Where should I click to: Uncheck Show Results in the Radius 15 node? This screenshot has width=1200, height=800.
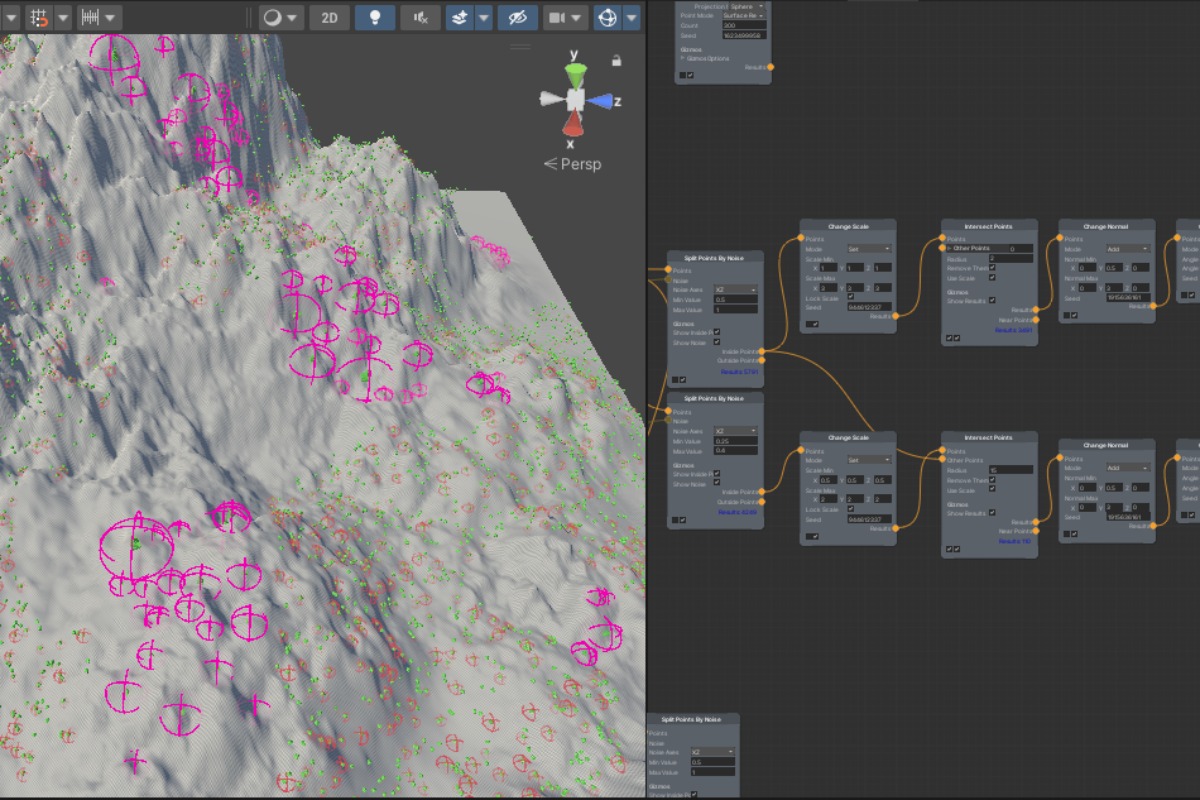click(x=992, y=513)
